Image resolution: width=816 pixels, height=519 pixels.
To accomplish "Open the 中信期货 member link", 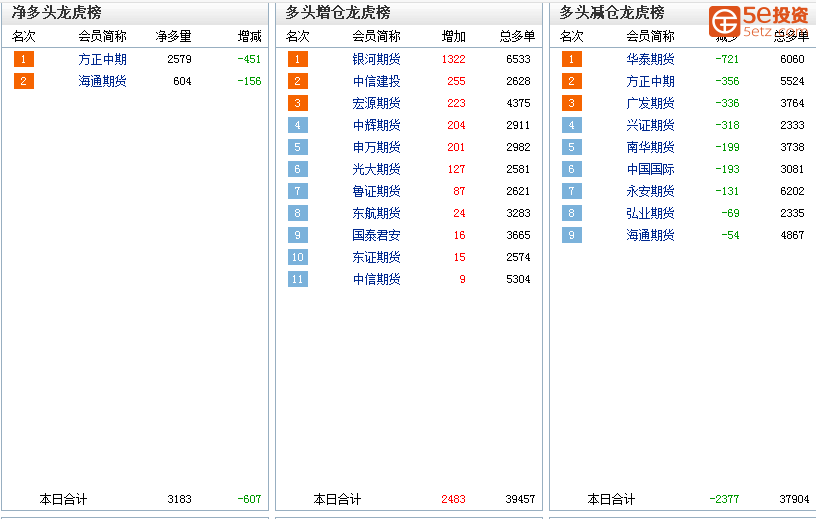I will (x=376, y=279).
